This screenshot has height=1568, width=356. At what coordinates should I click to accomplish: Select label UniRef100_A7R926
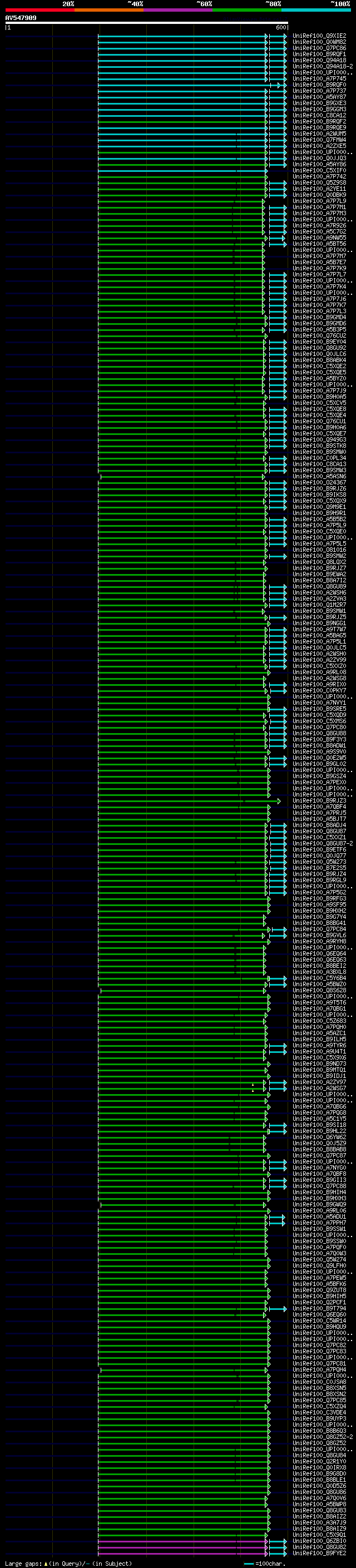[x=319, y=225]
